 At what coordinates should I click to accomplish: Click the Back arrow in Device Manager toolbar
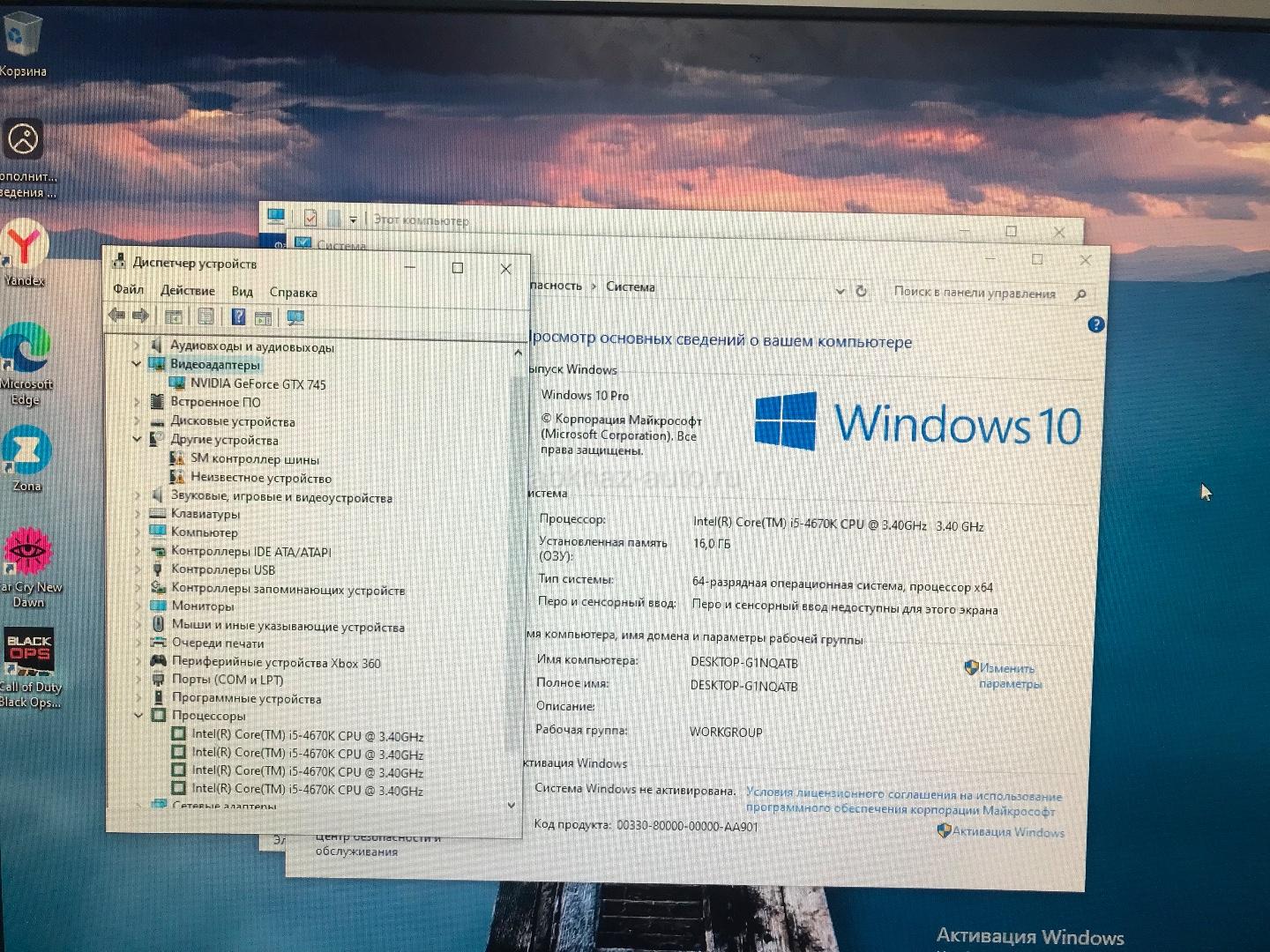[116, 316]
